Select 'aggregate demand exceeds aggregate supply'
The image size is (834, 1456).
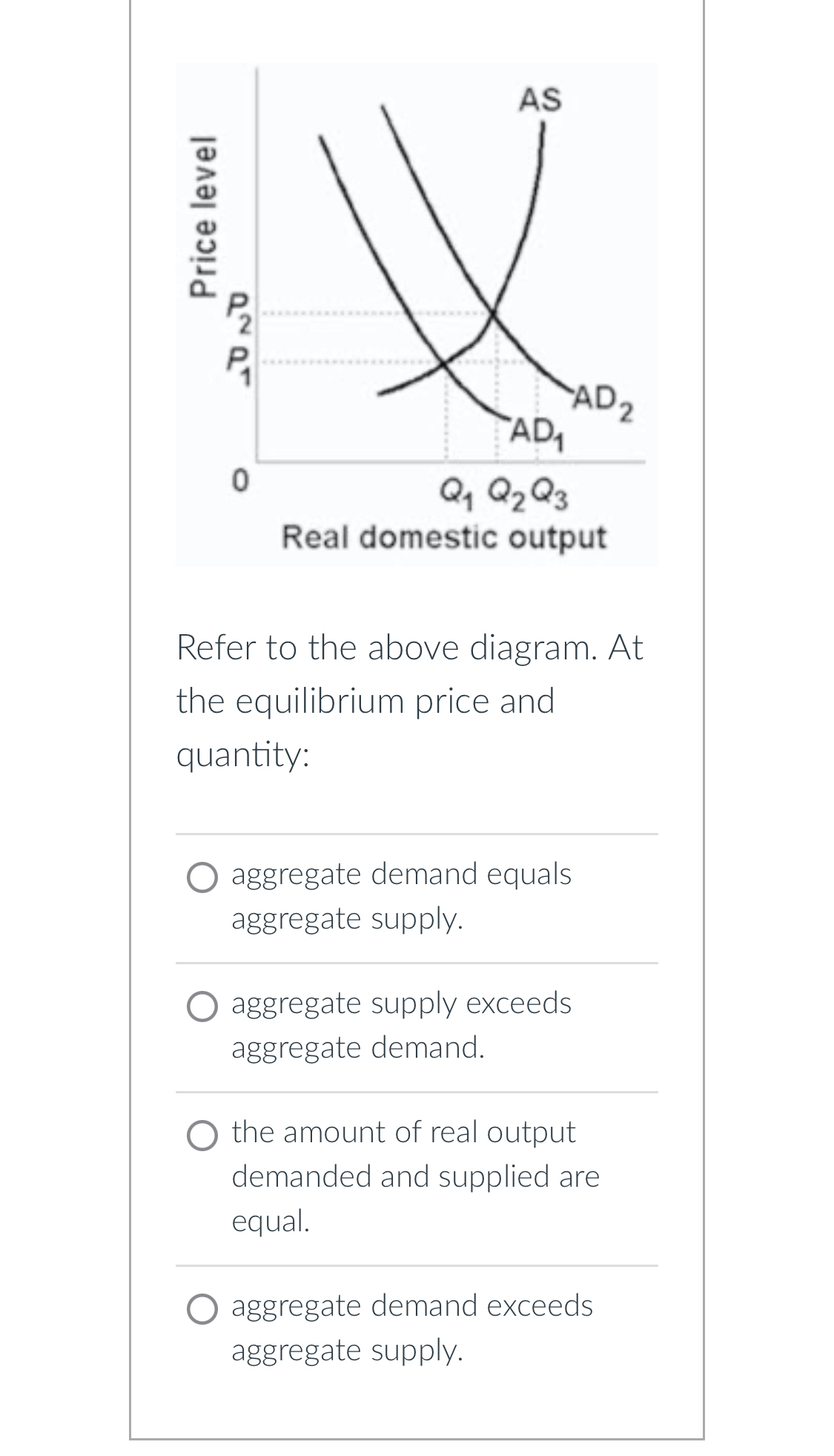pos(204,1307)
